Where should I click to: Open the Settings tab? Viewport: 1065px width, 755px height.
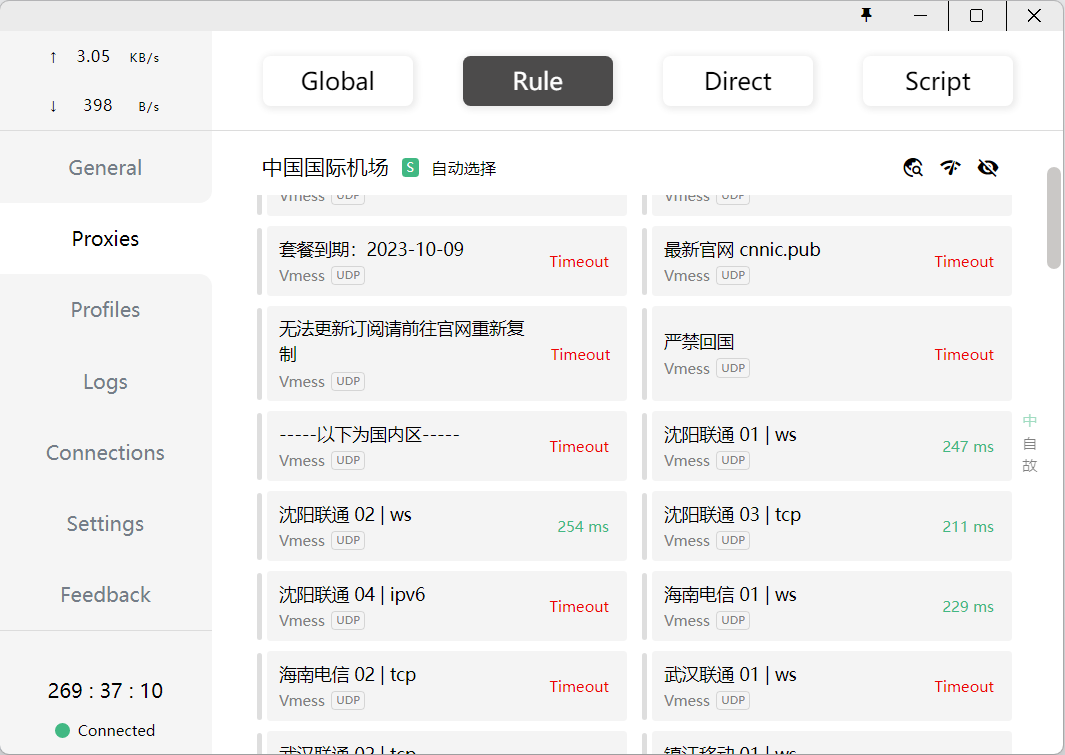point(105,523)
